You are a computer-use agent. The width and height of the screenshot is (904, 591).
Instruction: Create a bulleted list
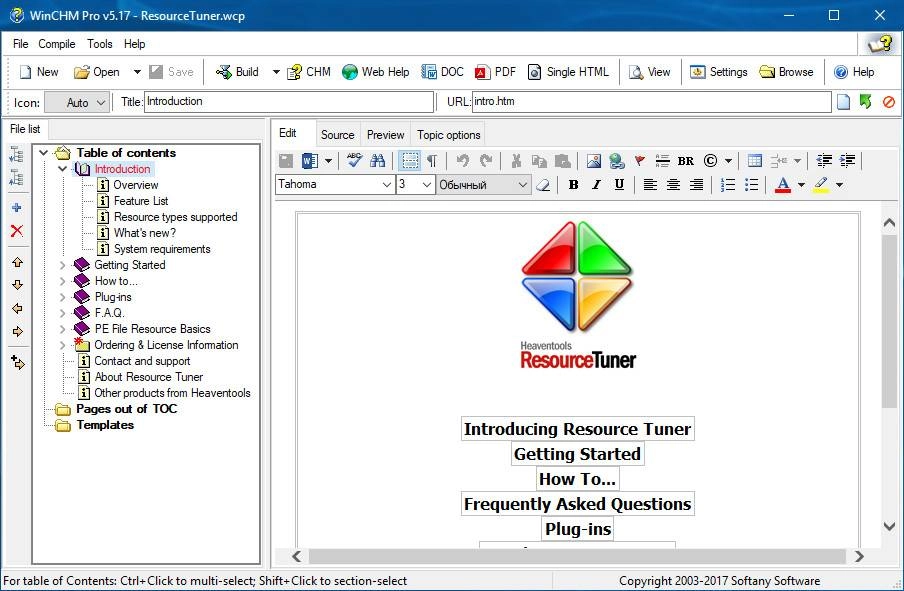(x=751, y=185)
